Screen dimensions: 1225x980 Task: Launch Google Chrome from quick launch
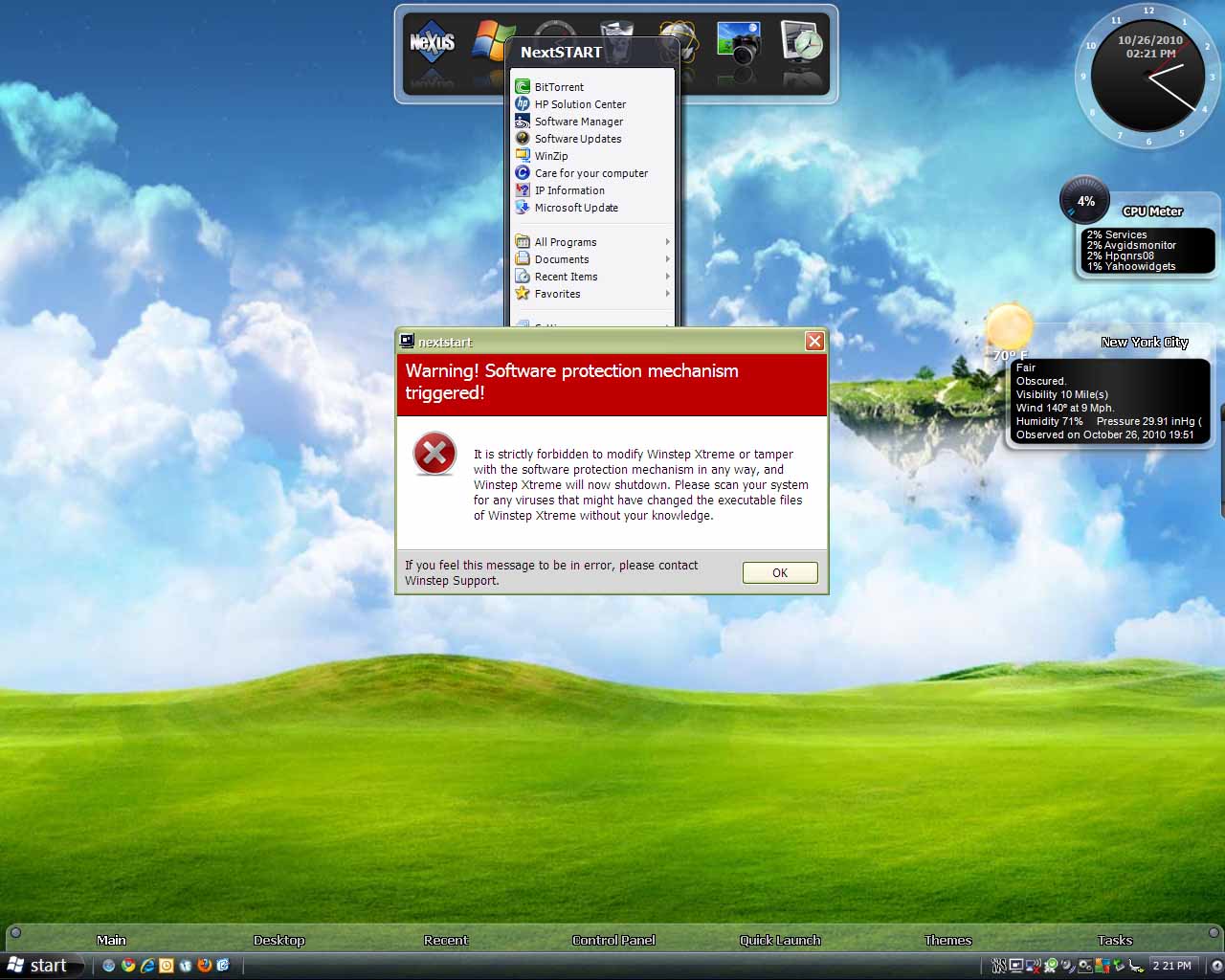pyautogui.click(x=128, y=966)
